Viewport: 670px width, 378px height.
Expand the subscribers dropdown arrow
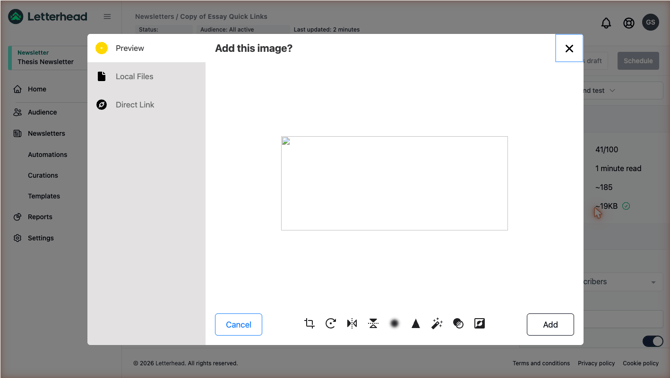653,282
